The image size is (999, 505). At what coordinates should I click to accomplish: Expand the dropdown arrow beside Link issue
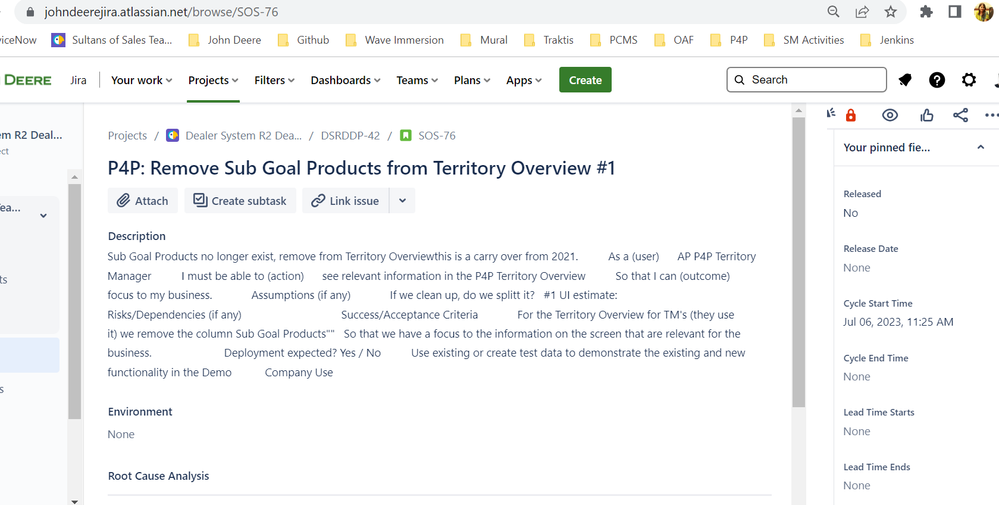(x=402, y=201)
